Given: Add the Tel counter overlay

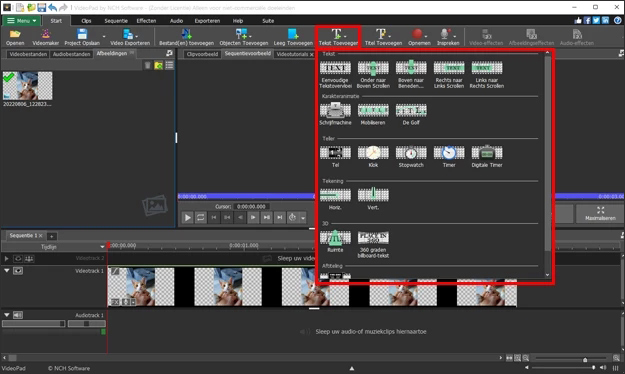Looking at the screenshot, I should (335, 156).
